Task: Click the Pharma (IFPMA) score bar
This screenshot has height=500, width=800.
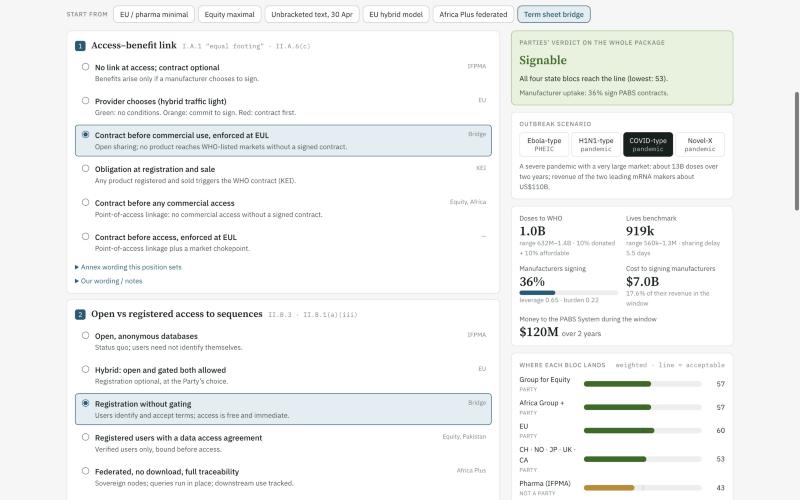Action: point(642,488)
